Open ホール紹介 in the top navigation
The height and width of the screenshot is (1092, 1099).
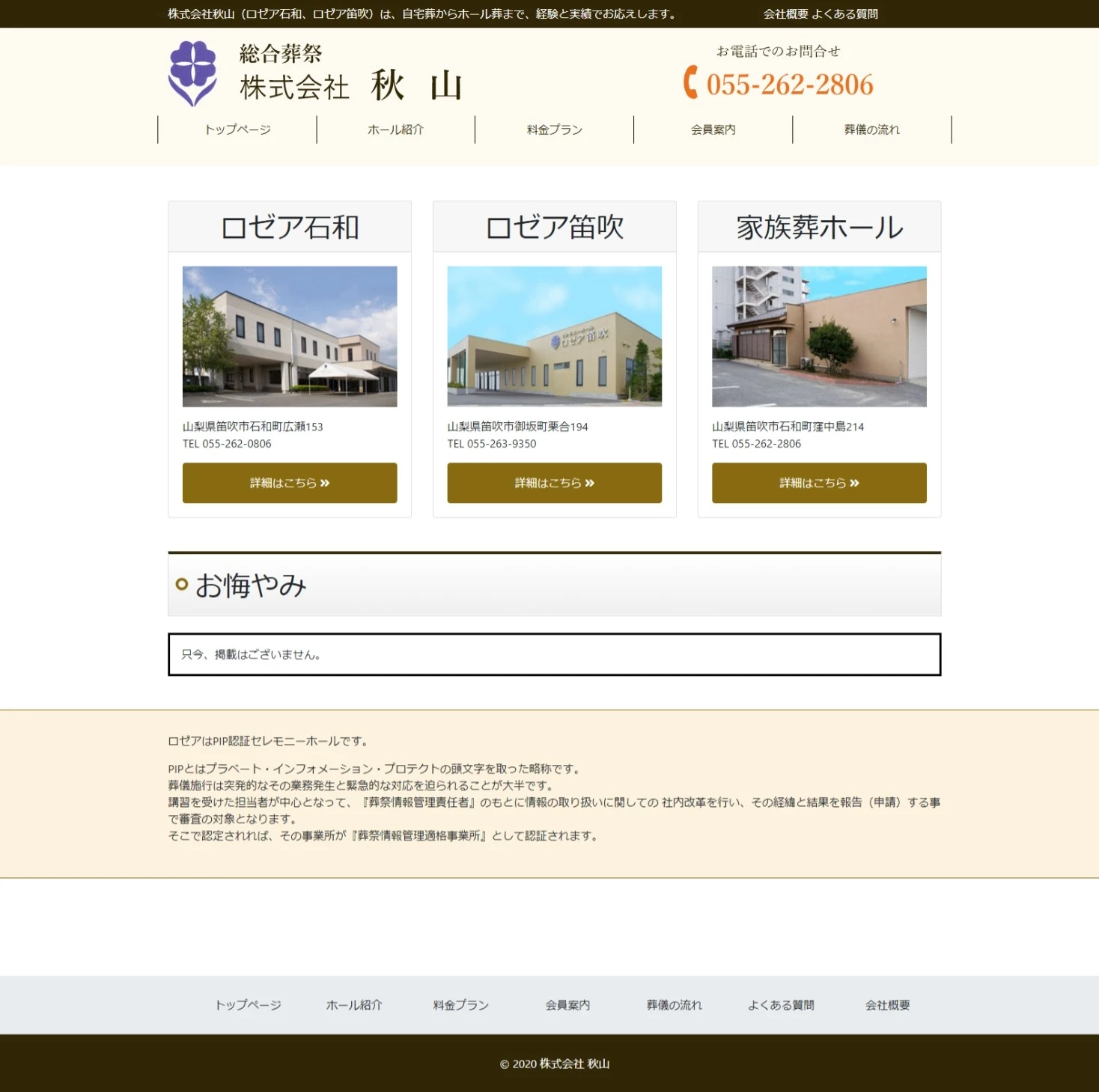tap(395, 129)
